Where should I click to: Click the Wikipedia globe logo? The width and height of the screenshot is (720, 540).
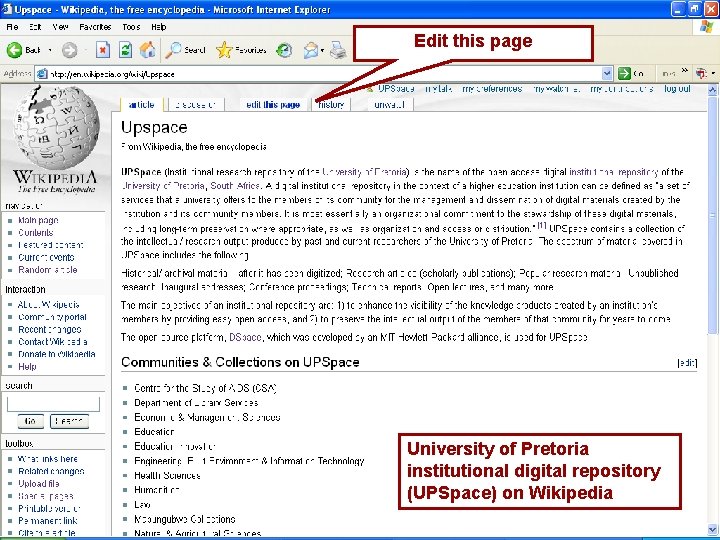pyautogui.click(x=56, y=129)
